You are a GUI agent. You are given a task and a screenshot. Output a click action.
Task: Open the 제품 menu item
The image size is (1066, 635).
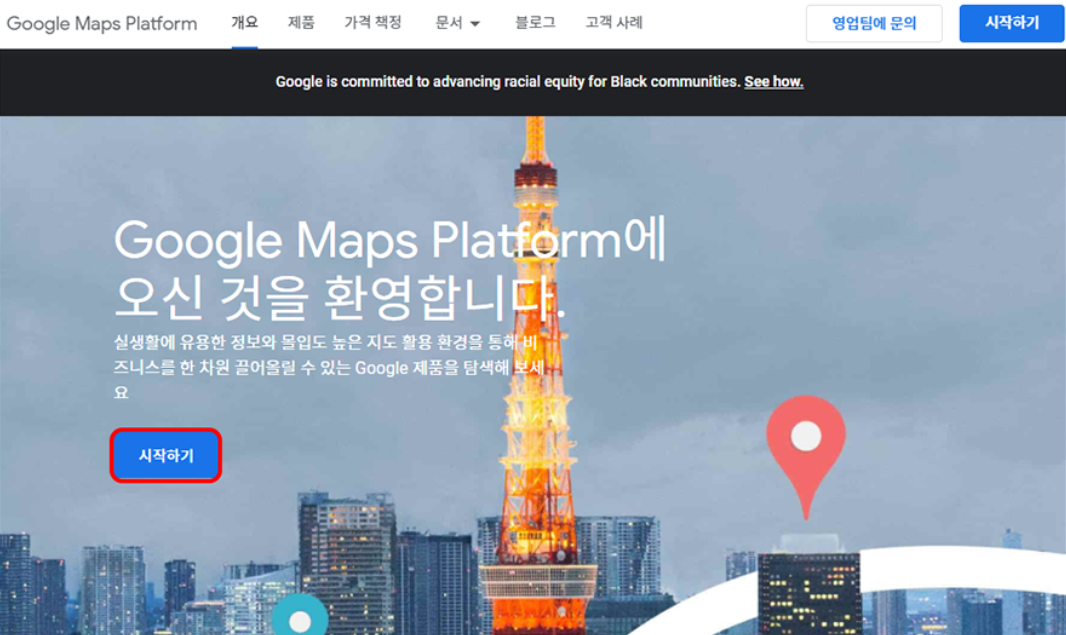click(x=301, y=23)
